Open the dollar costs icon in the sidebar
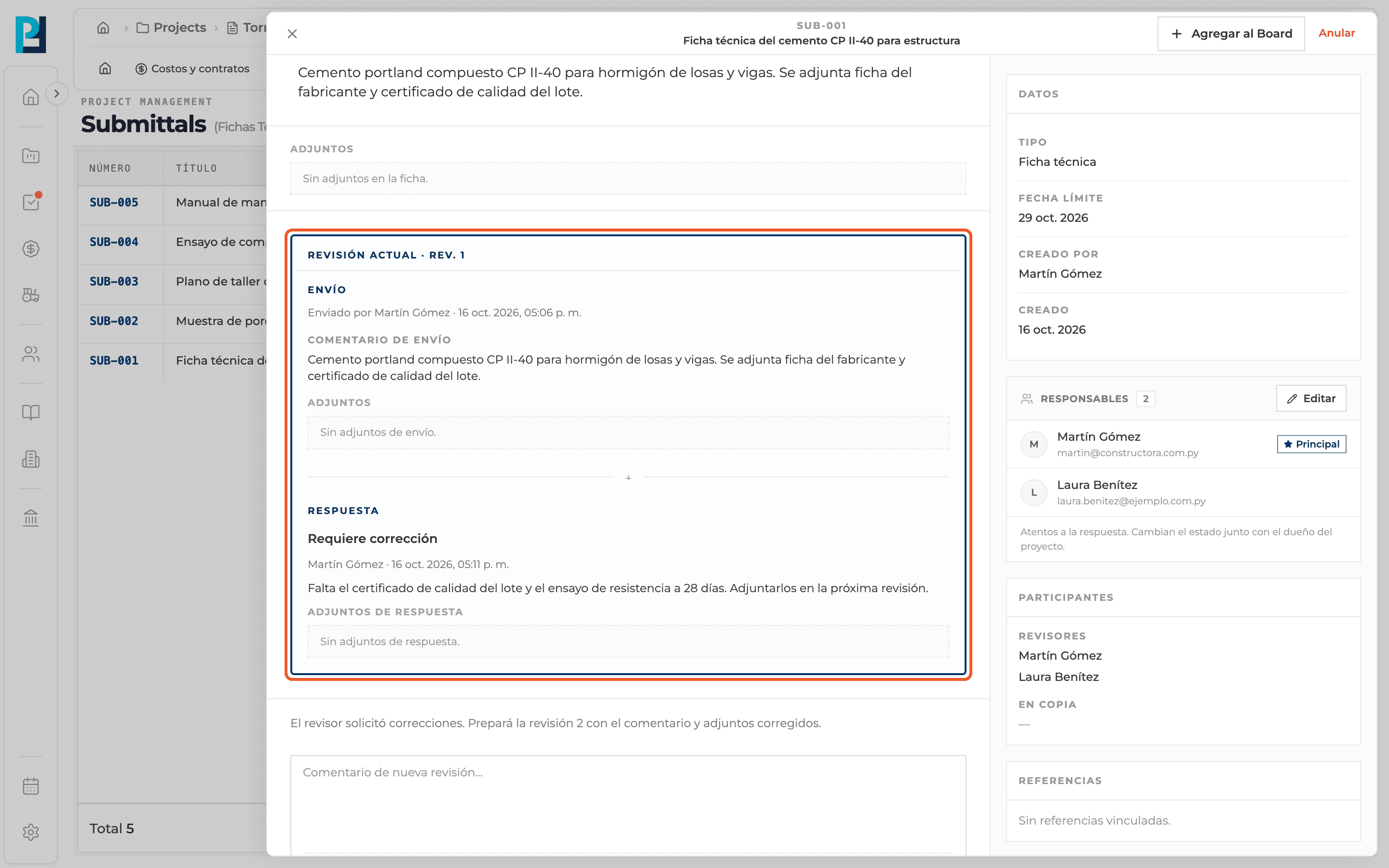 click(30, 248)
